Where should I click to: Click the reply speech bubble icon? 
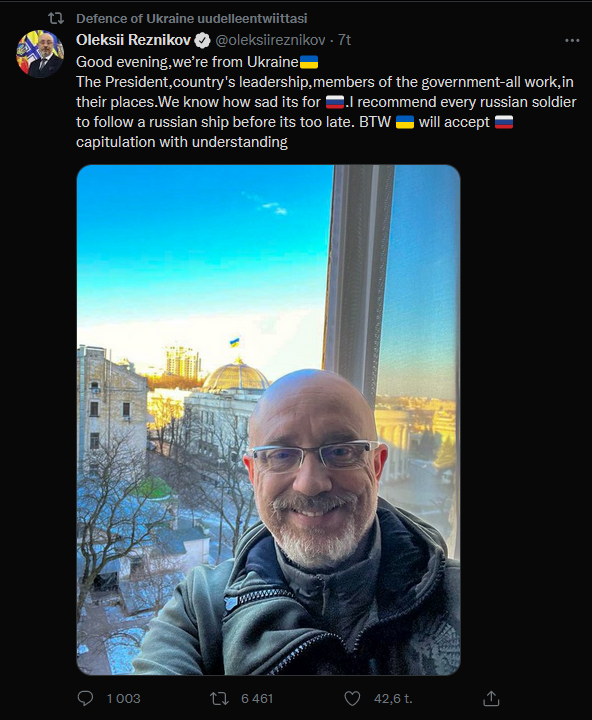[x=85, y=698]
